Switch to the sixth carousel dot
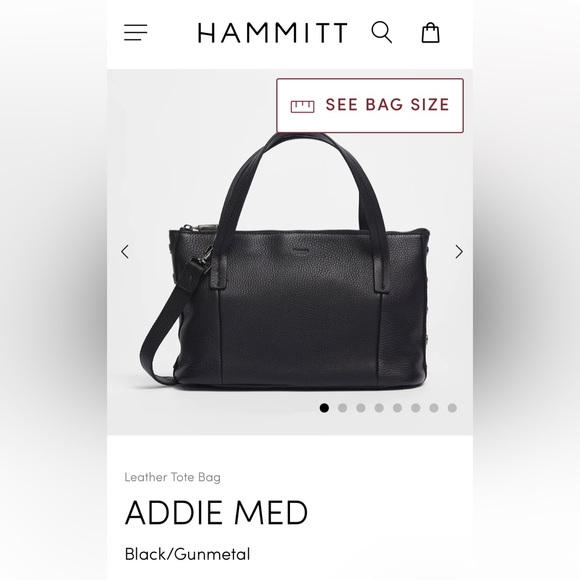This screenshot has height=580, width=580. pyautogui.click(x=416, y=408)
